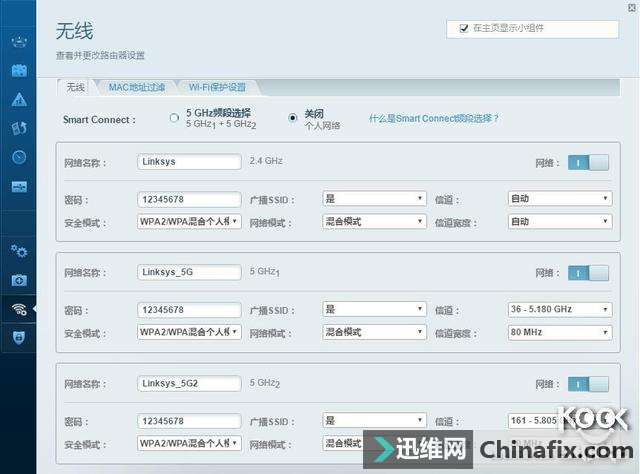Click the 查看并更改路由器设置 subtitle text
This screenshot has width=640, height=474.
point(100,56)
